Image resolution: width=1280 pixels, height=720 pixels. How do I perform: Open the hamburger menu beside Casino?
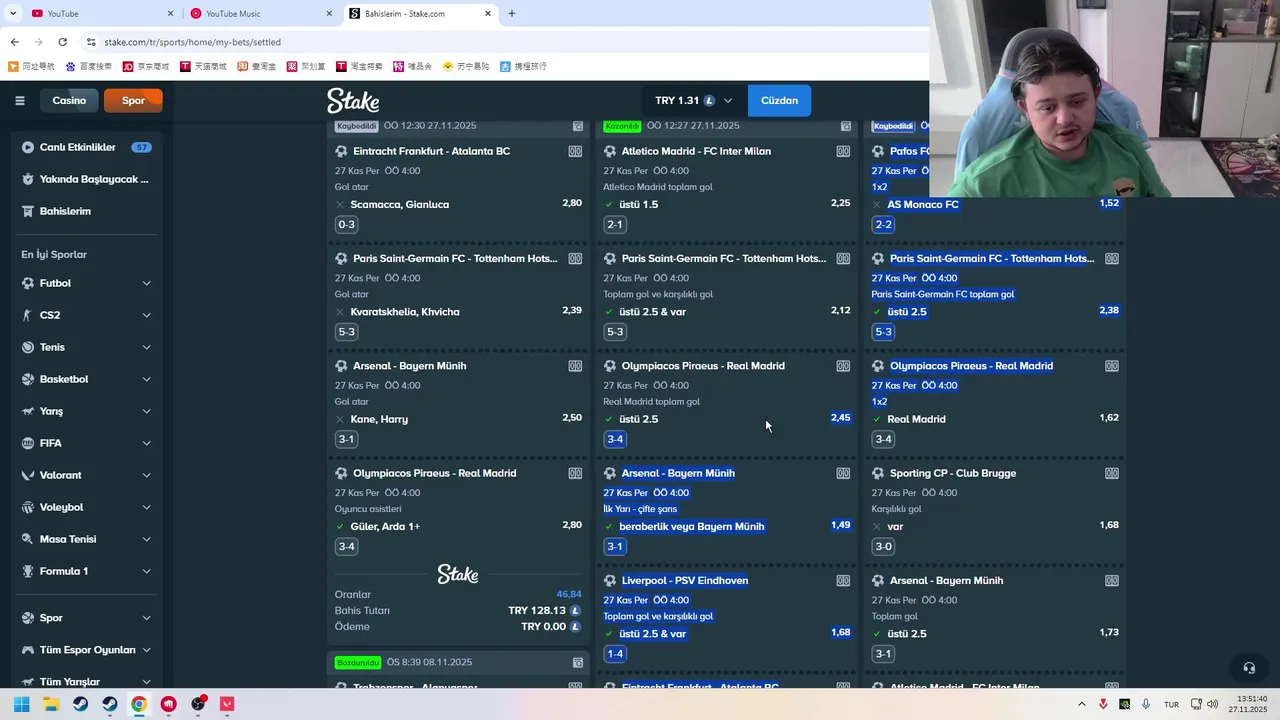pyautogui.click(x=20, y=100)
